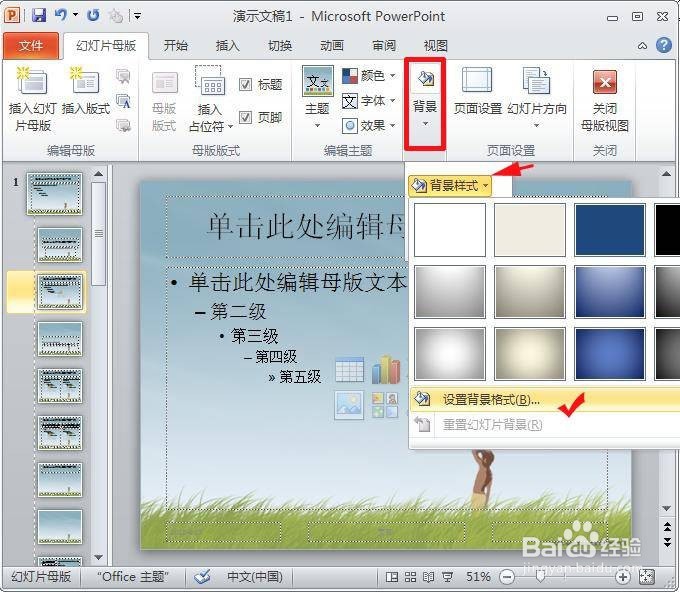Open the 主题 themes dropdown

pyautogui.click(x=317, y=98)
